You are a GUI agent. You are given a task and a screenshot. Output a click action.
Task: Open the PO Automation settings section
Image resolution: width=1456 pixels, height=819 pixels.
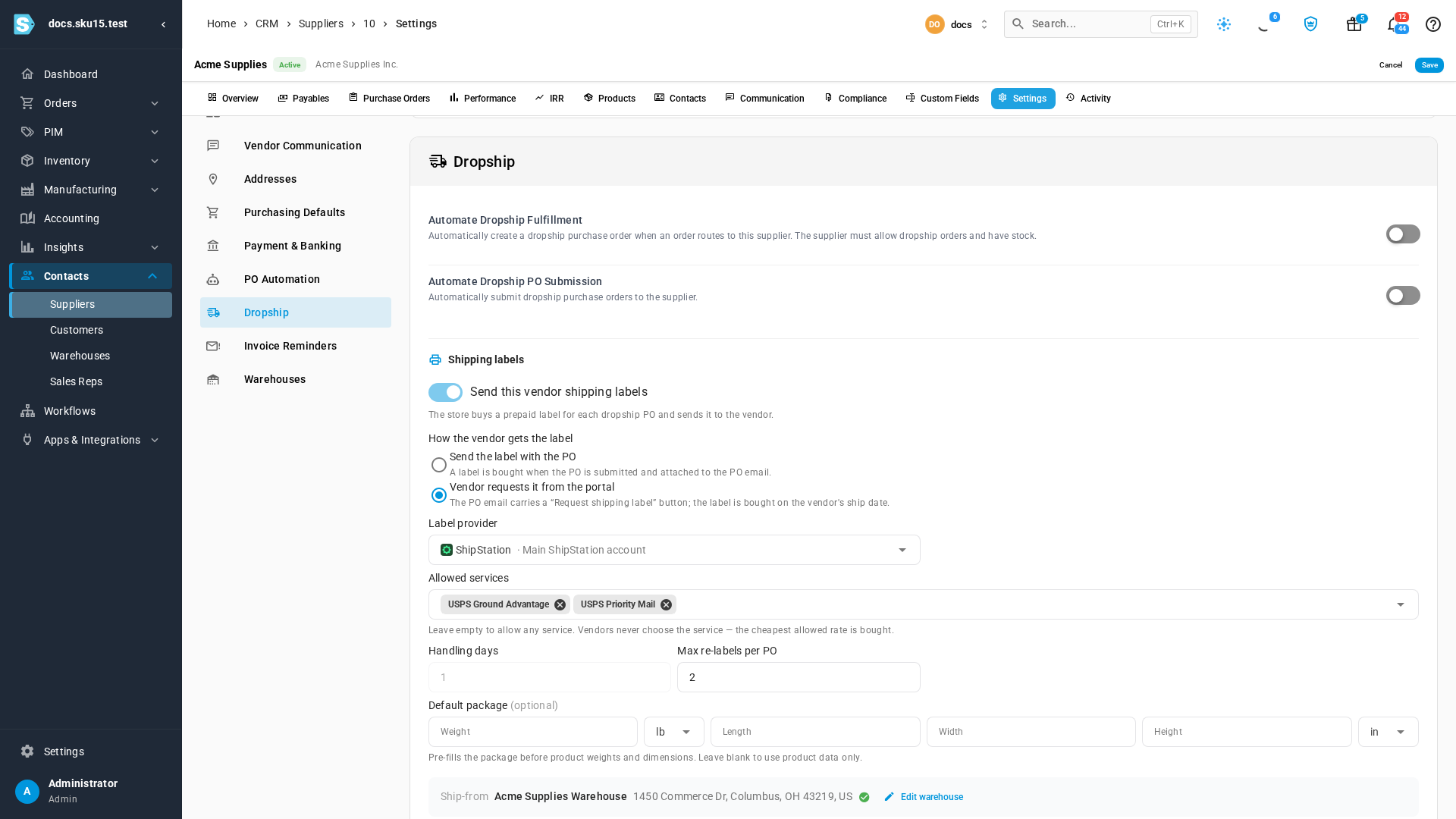(x=296, y=279)
